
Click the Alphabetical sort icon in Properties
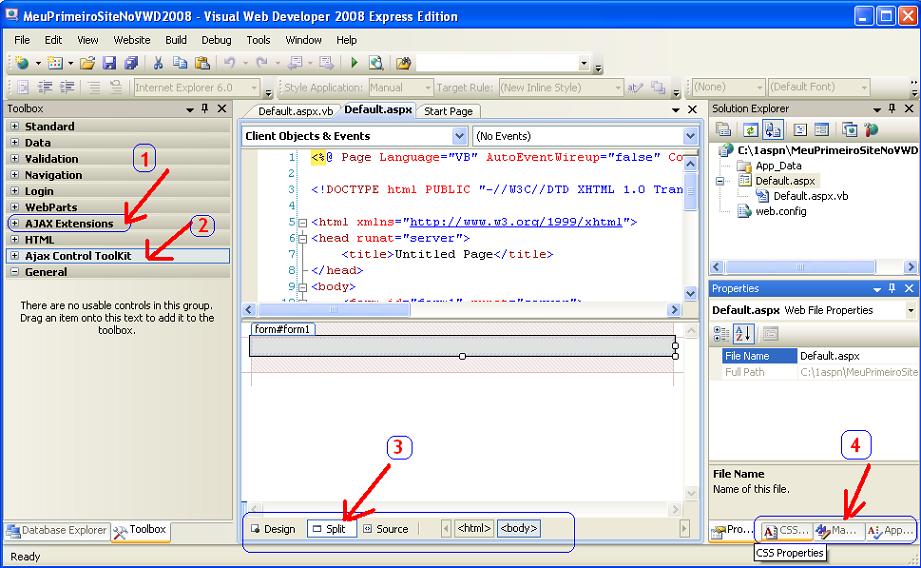coord(744,334)
